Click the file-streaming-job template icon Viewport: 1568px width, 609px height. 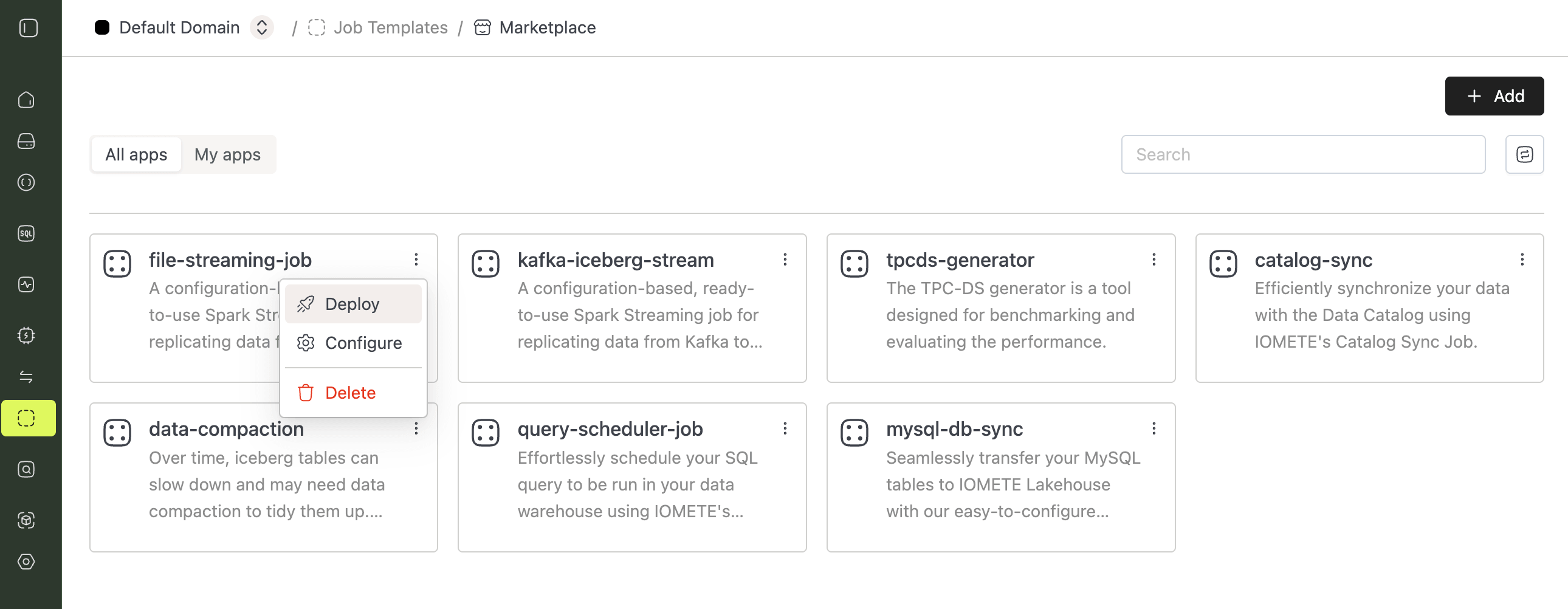pos(117,264)
